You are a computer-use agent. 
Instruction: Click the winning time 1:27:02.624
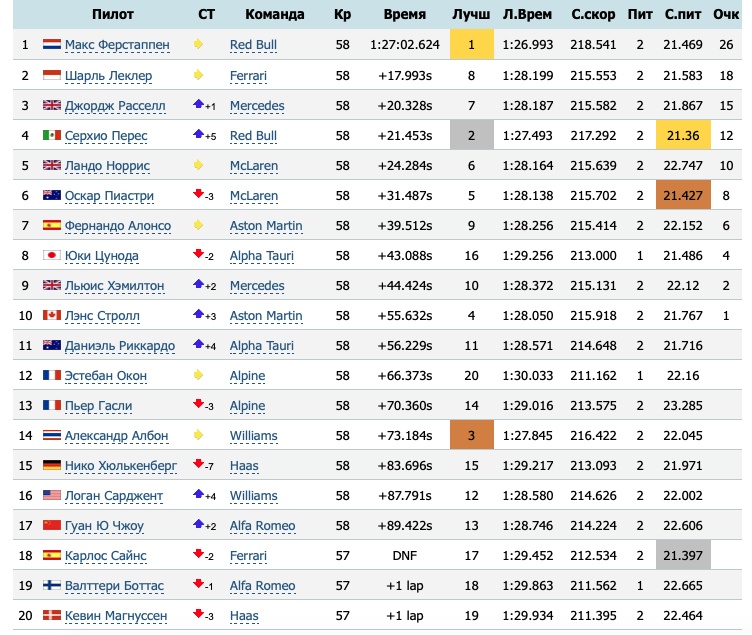405,45
